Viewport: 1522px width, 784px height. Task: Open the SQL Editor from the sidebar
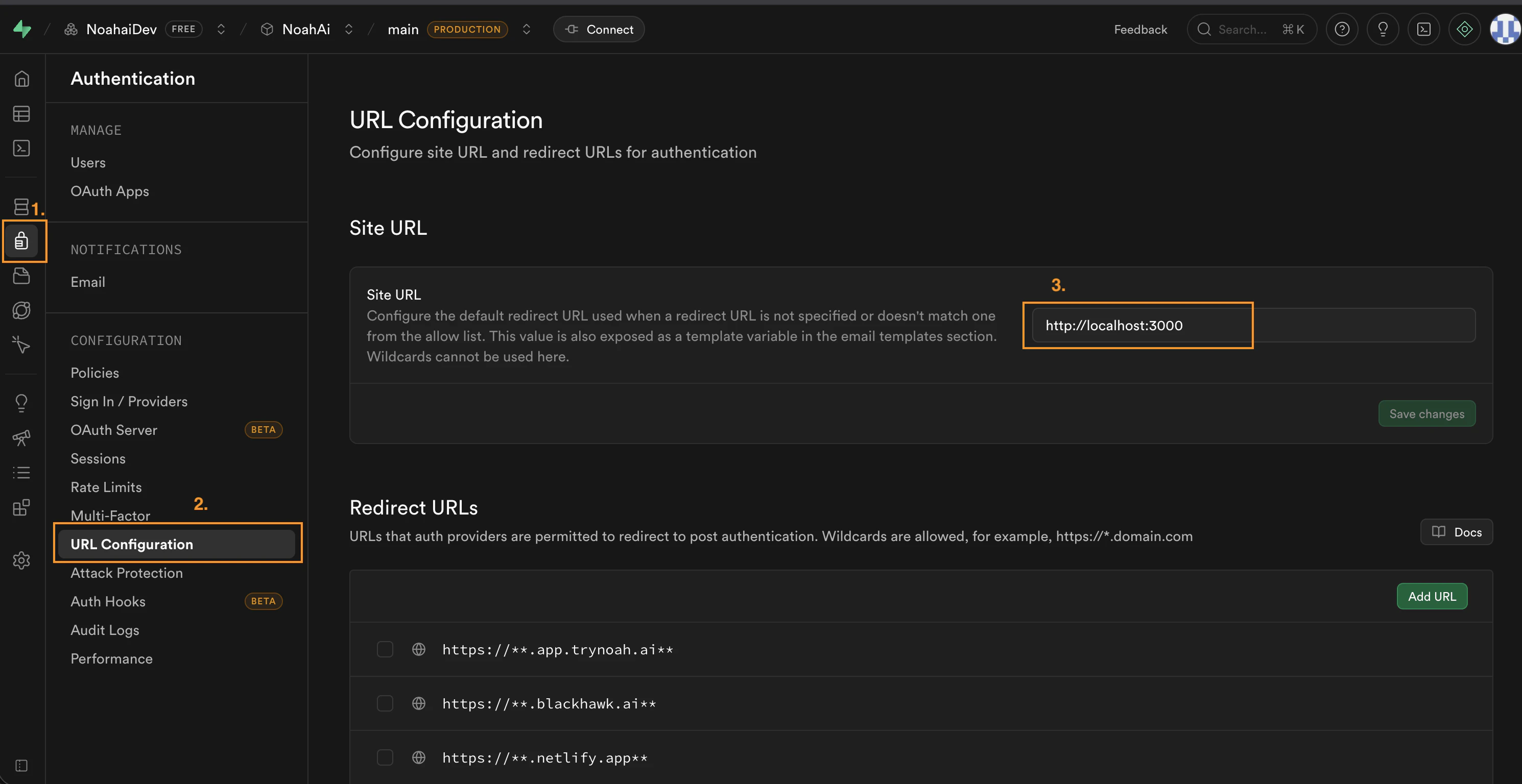[21, 148]
